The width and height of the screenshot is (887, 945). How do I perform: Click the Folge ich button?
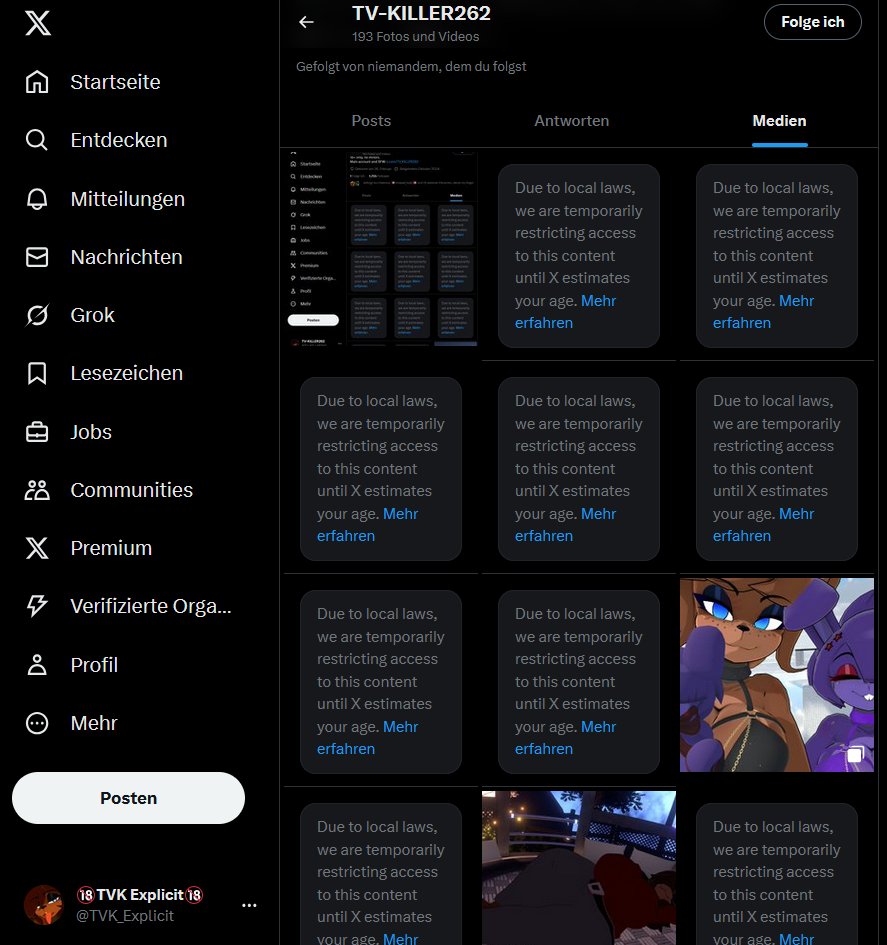point(812,22)
